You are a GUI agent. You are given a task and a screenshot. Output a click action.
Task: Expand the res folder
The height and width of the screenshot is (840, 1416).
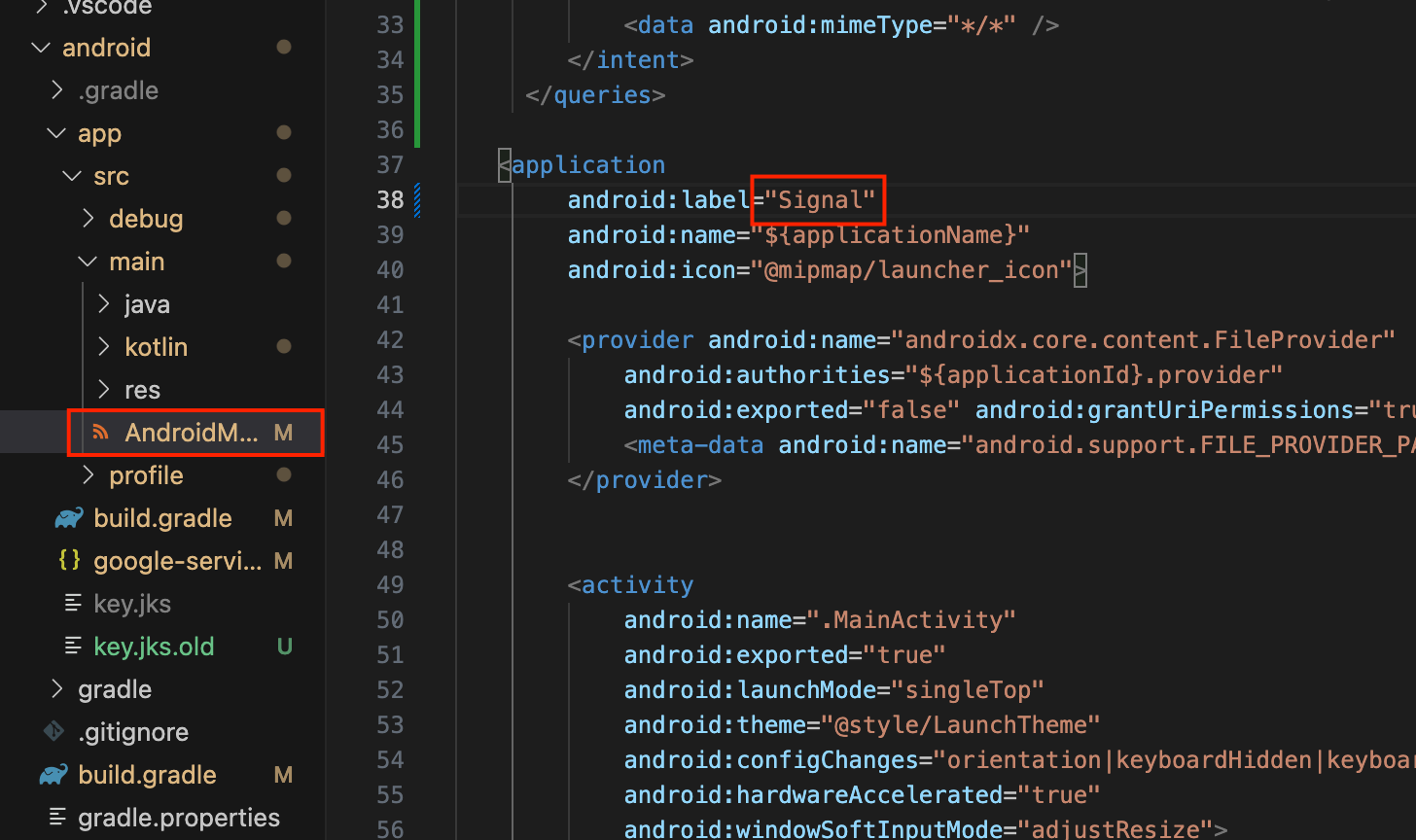104,390
